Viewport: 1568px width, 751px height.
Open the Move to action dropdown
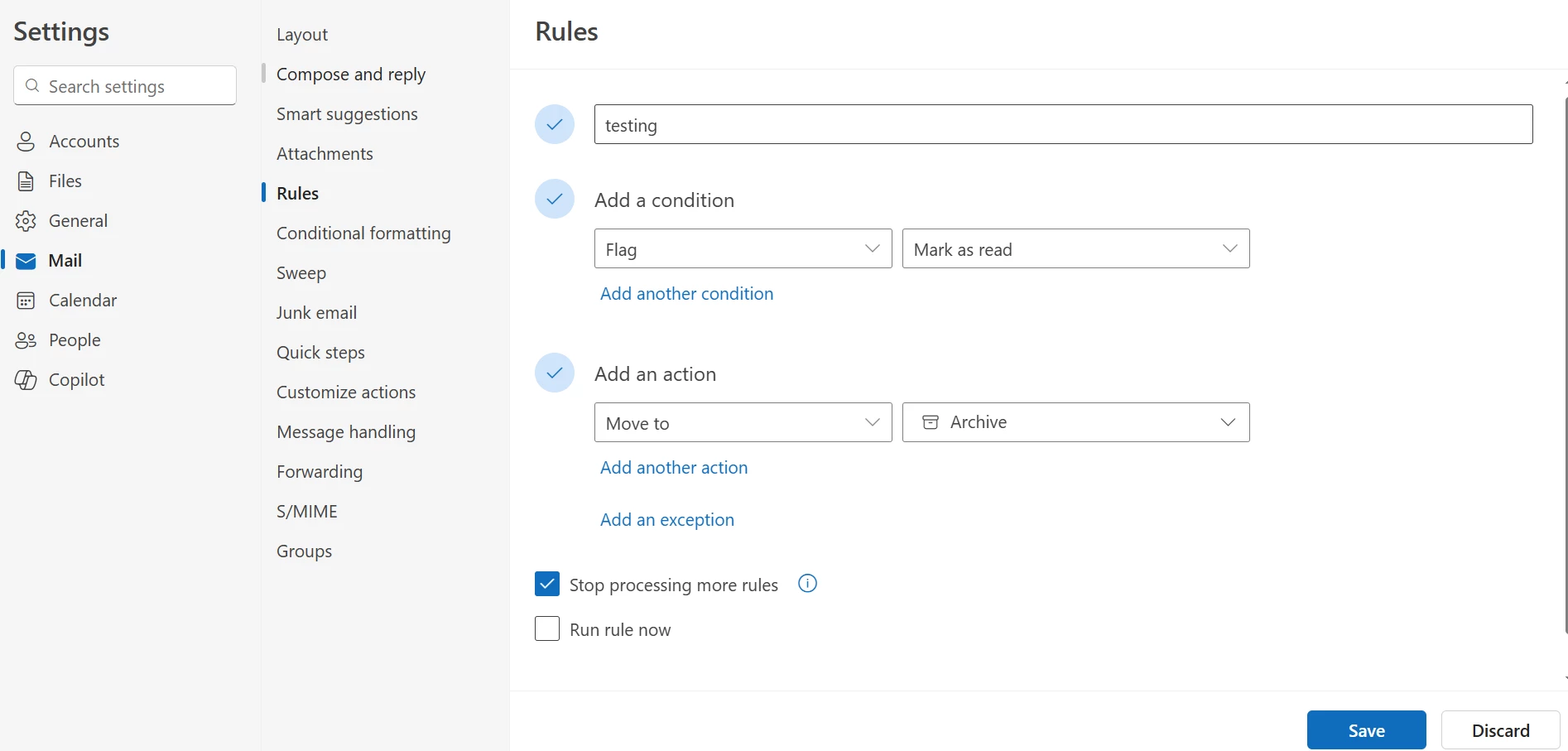tap(743, 422)
